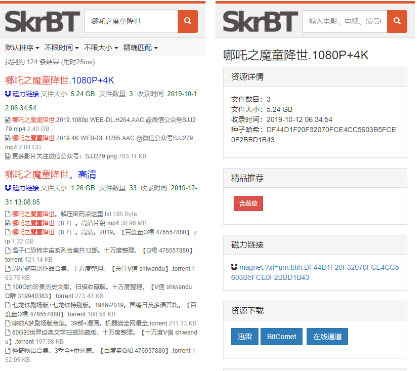Click the file icon for the 80G世界经典文学 torrent row
Screen dimensions: 417x371
coord(8,332)
